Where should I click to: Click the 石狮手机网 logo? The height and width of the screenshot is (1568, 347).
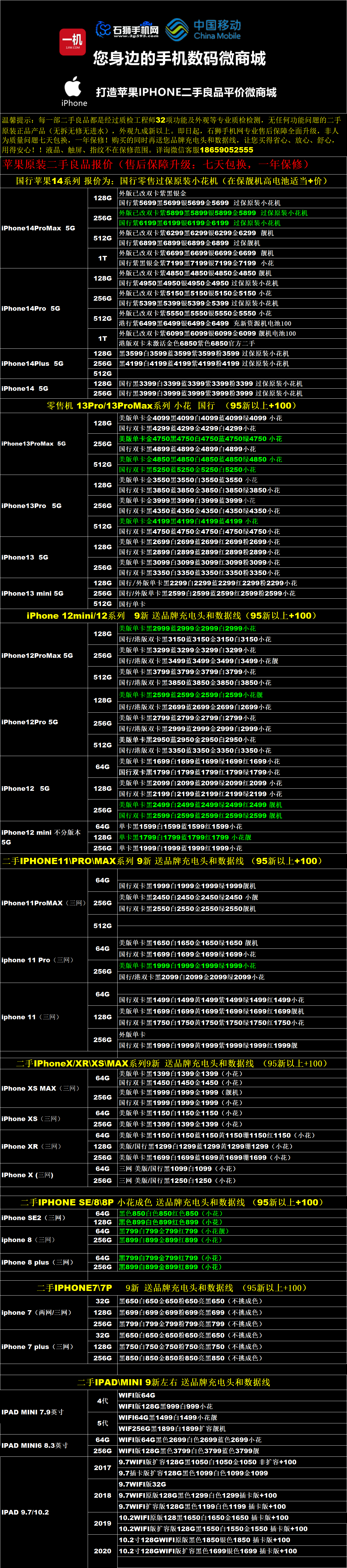[x=127, y=29]
